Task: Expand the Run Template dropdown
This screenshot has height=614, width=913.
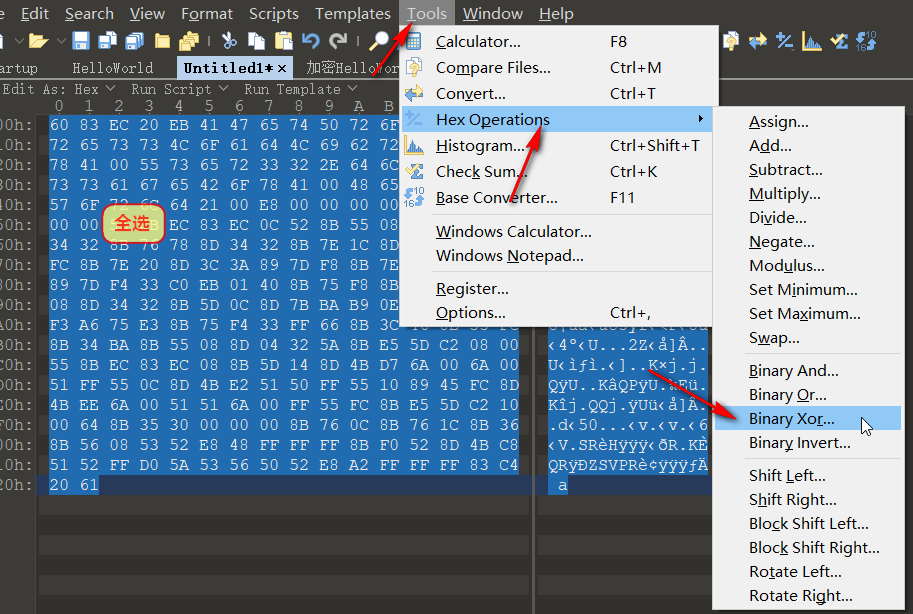Action: pos(300,89)
